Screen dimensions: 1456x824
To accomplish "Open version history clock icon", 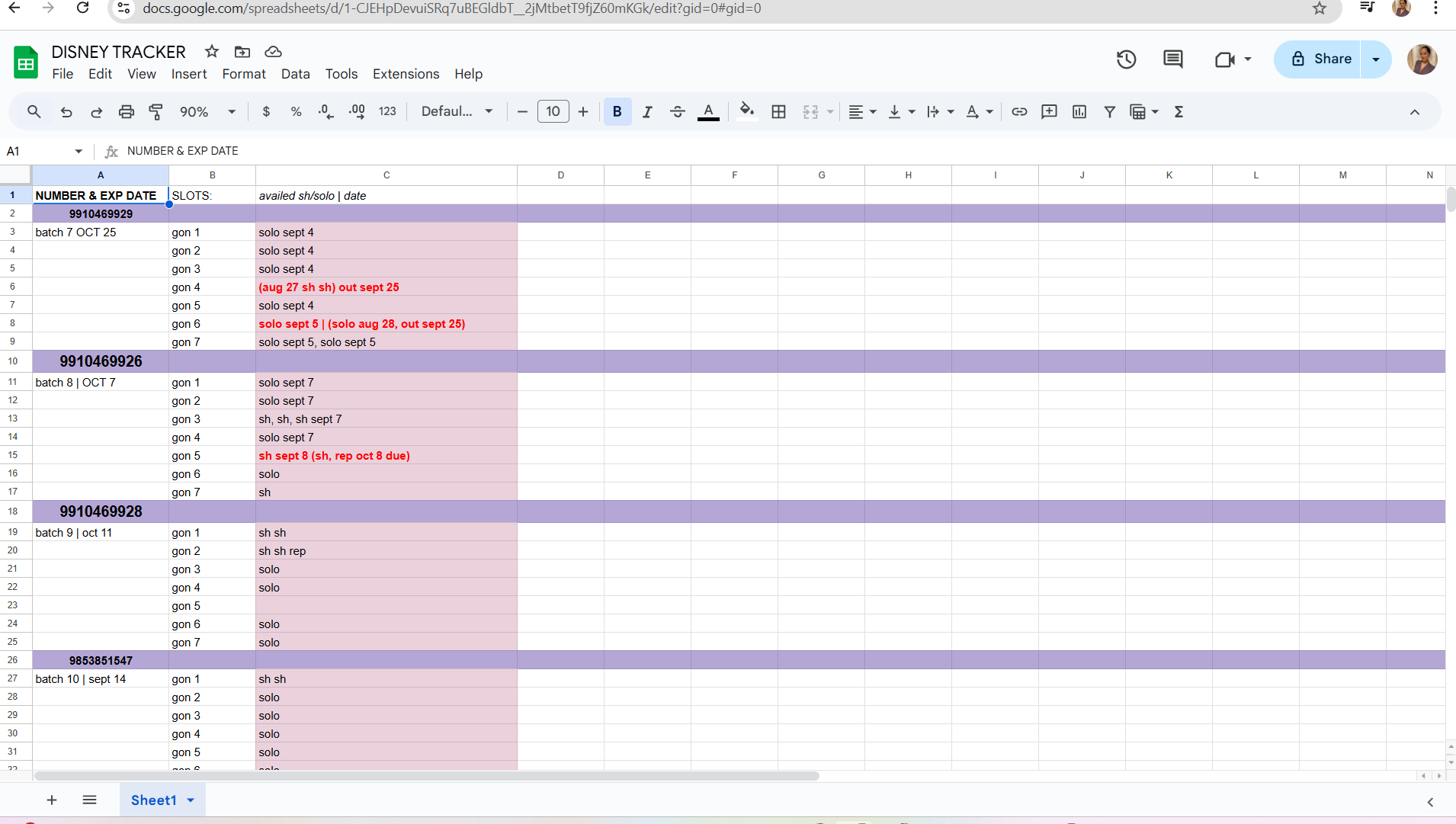I will (1127, 59).
